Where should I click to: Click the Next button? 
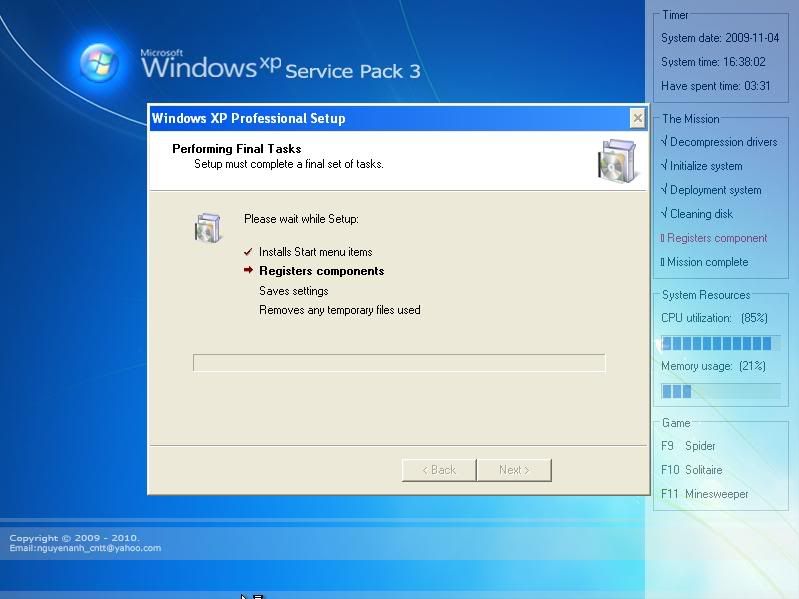click(x=514, y=470)
